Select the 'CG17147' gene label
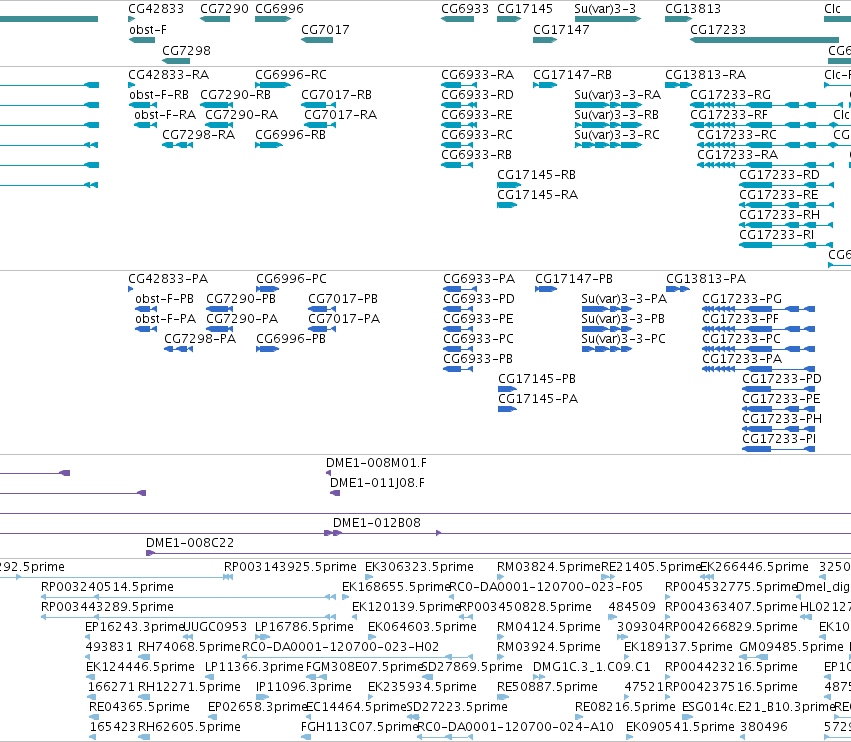The height and width of the screenshot is (742, 851). click(x=561, y=30)
